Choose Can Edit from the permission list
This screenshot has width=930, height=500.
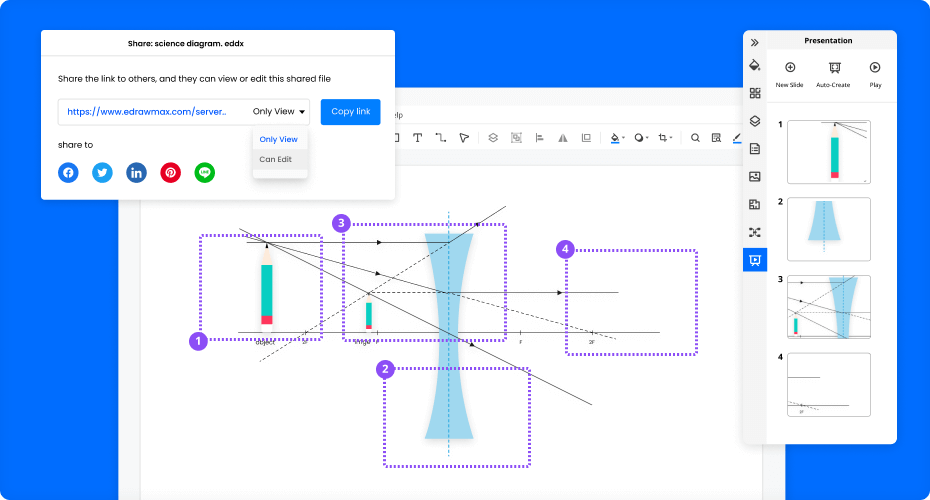click(x=276, y=159)
